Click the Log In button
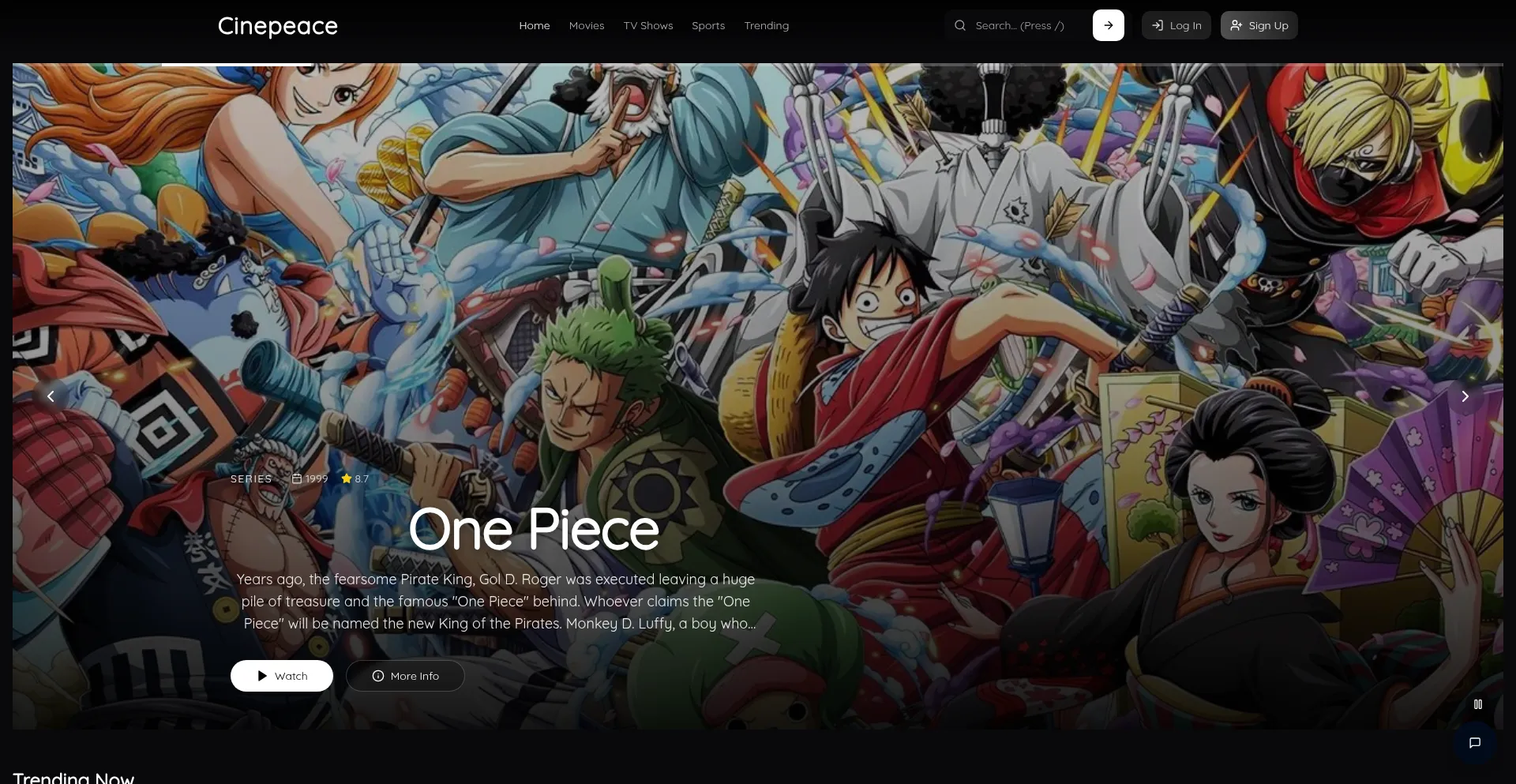This screenshot has width=1516, height=784. [x=1176, y=25]
